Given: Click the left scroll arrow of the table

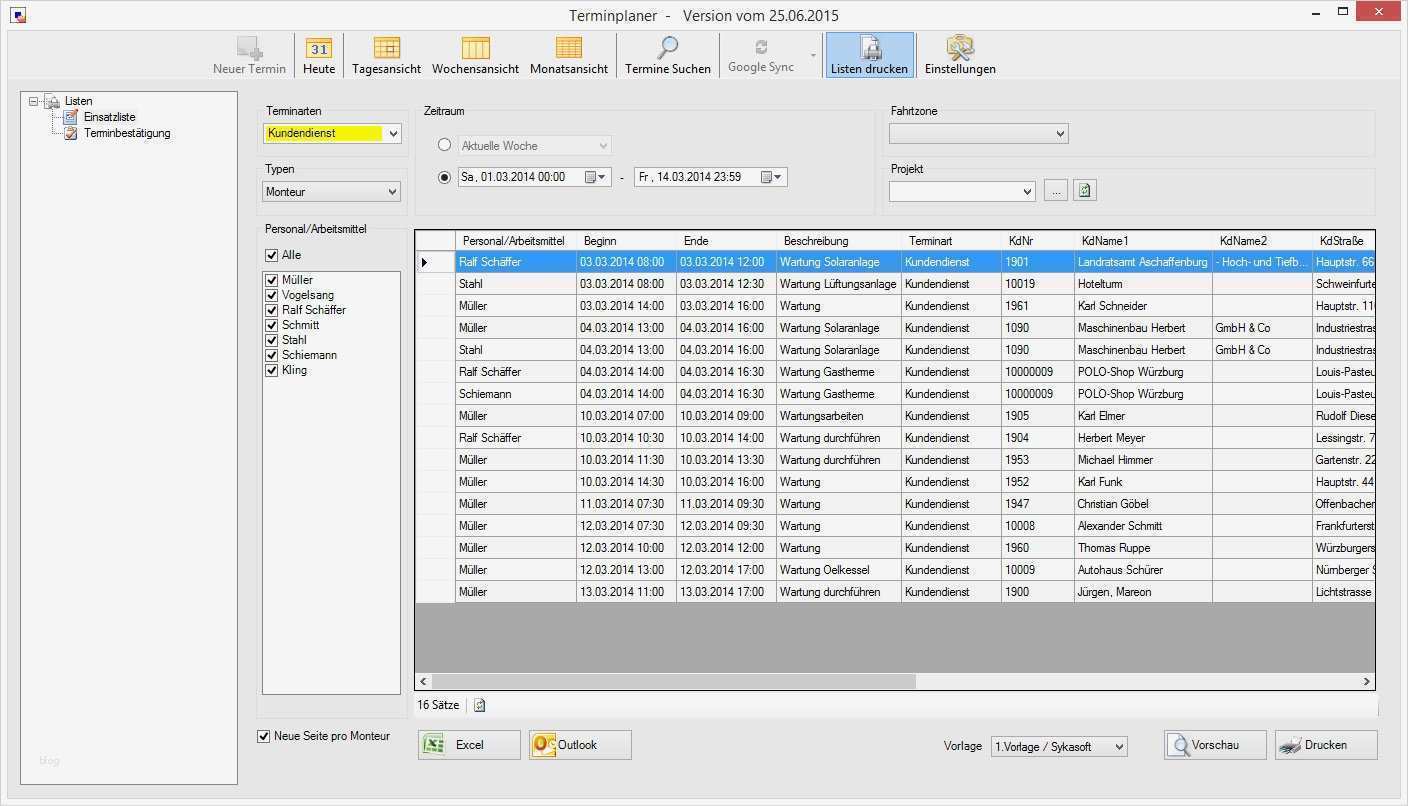Looking at the screenshot, I should (x=424, y=681).
